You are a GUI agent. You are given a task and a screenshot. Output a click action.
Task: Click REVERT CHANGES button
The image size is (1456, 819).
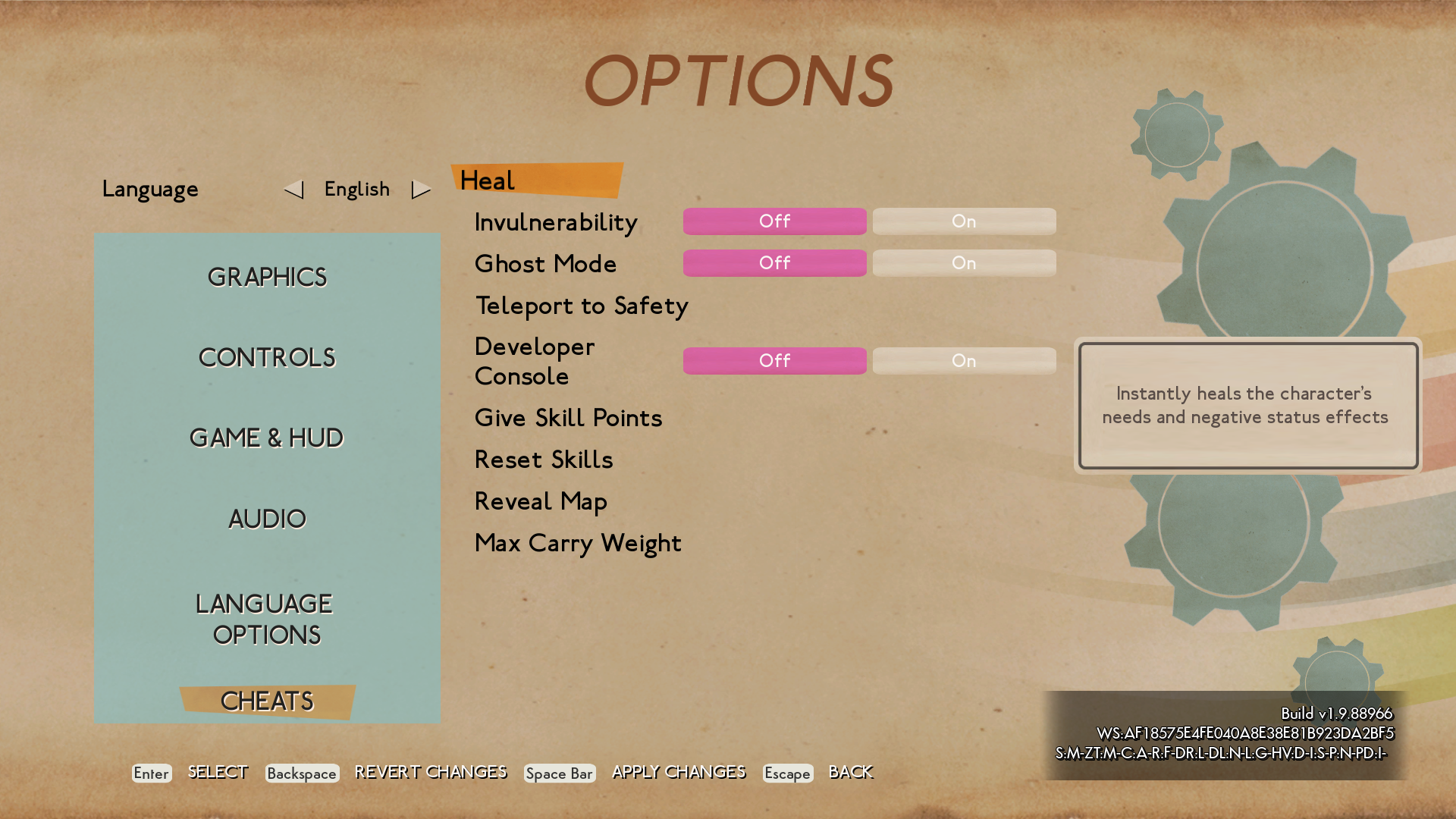(x=430, y=772)
